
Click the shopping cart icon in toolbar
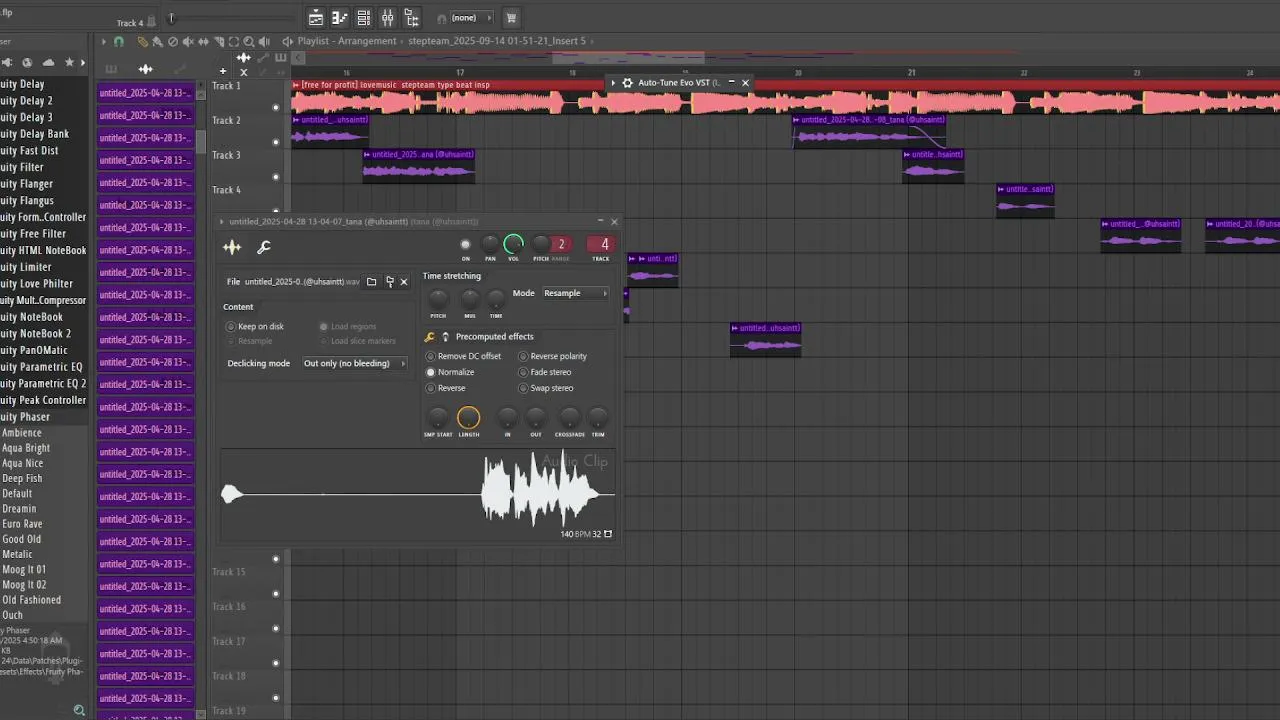(511, 18)
